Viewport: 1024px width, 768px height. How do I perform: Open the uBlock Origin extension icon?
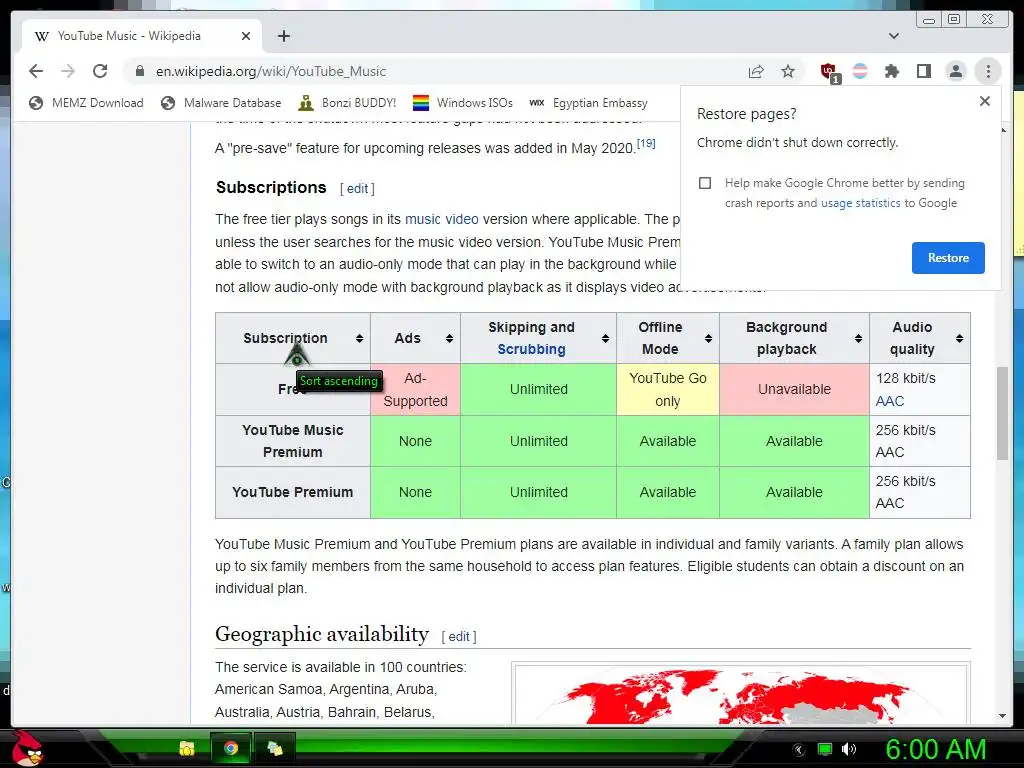(829, 72)
